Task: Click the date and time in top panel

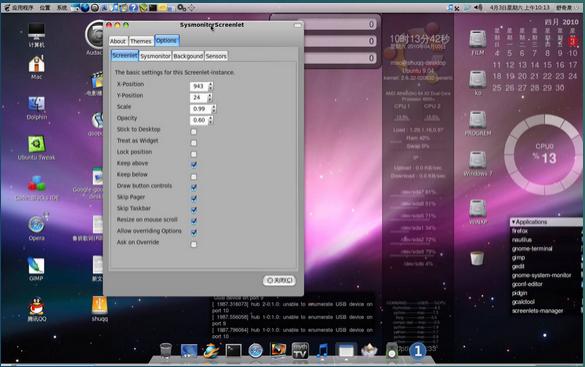Action: click(x=519, y=7)
